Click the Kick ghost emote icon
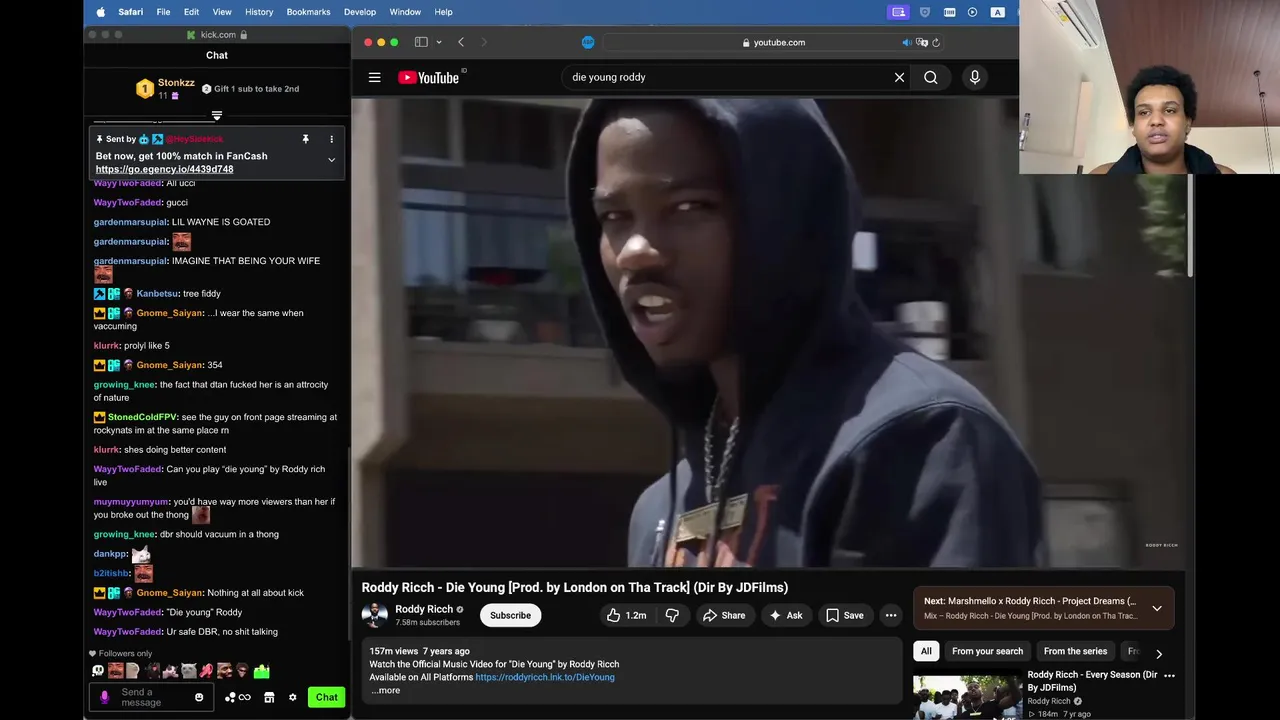This screenshot has height=720, width=1280. point(98,671)
